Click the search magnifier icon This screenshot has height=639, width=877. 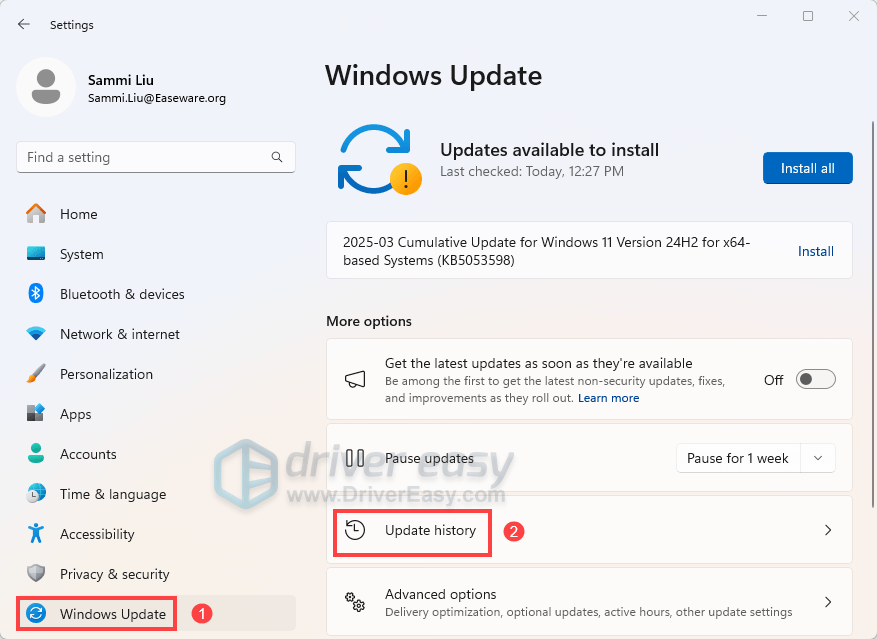point(277,157)
